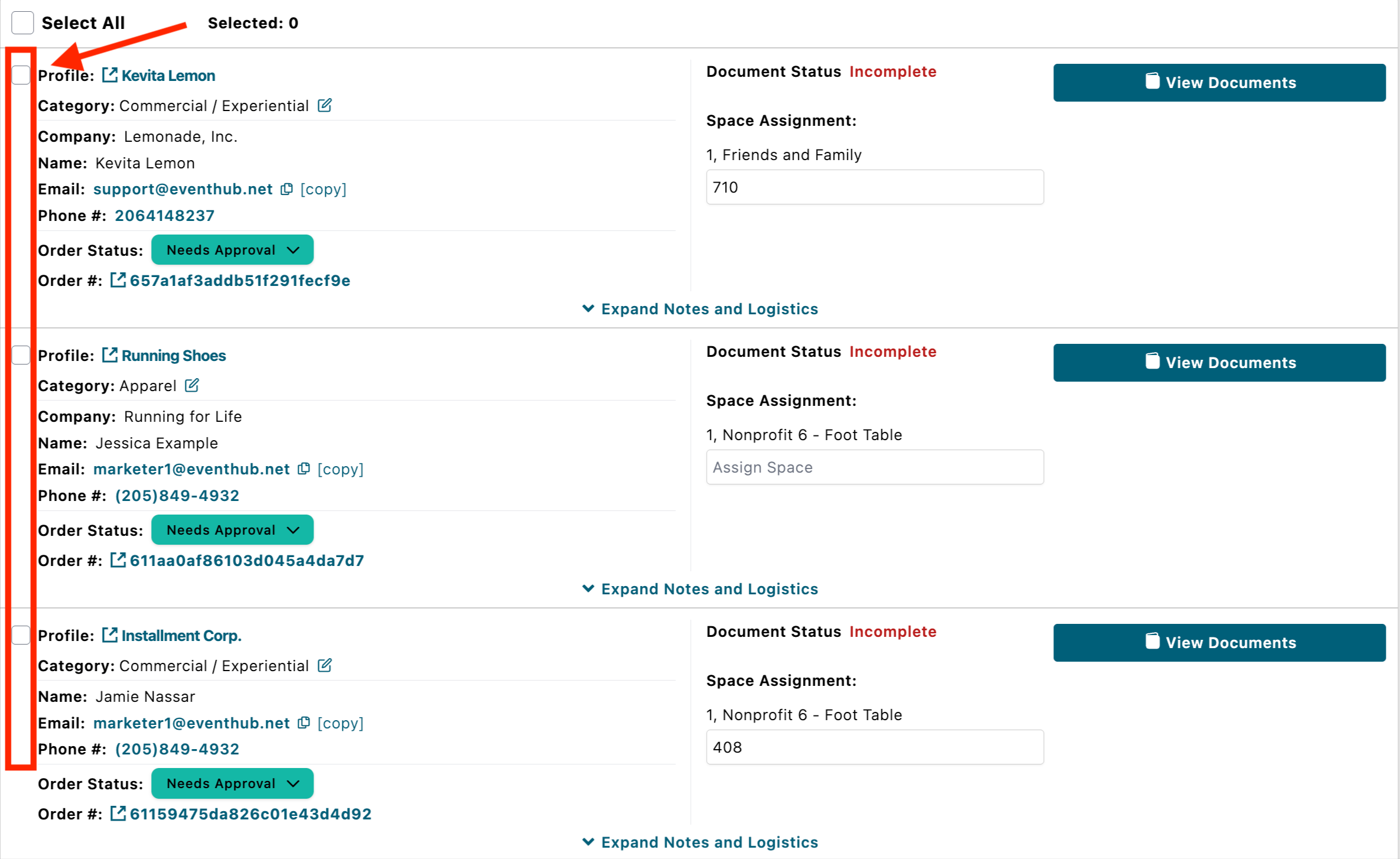Select the Running Shoes row checkbox
The width and height of the screenshot is (1400, 859).
21,355
